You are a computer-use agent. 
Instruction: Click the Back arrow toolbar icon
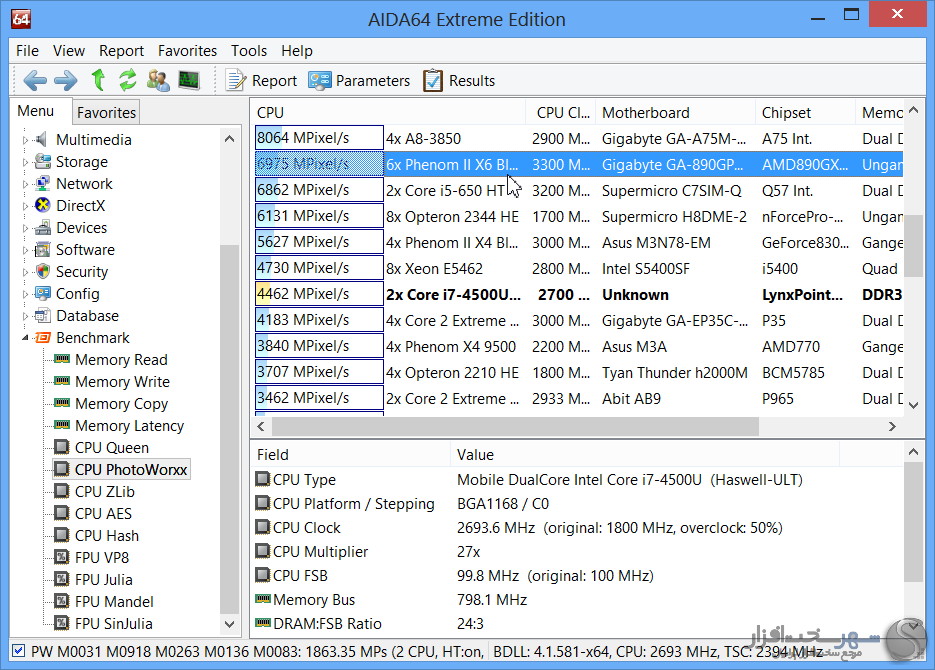coord(35,80)
